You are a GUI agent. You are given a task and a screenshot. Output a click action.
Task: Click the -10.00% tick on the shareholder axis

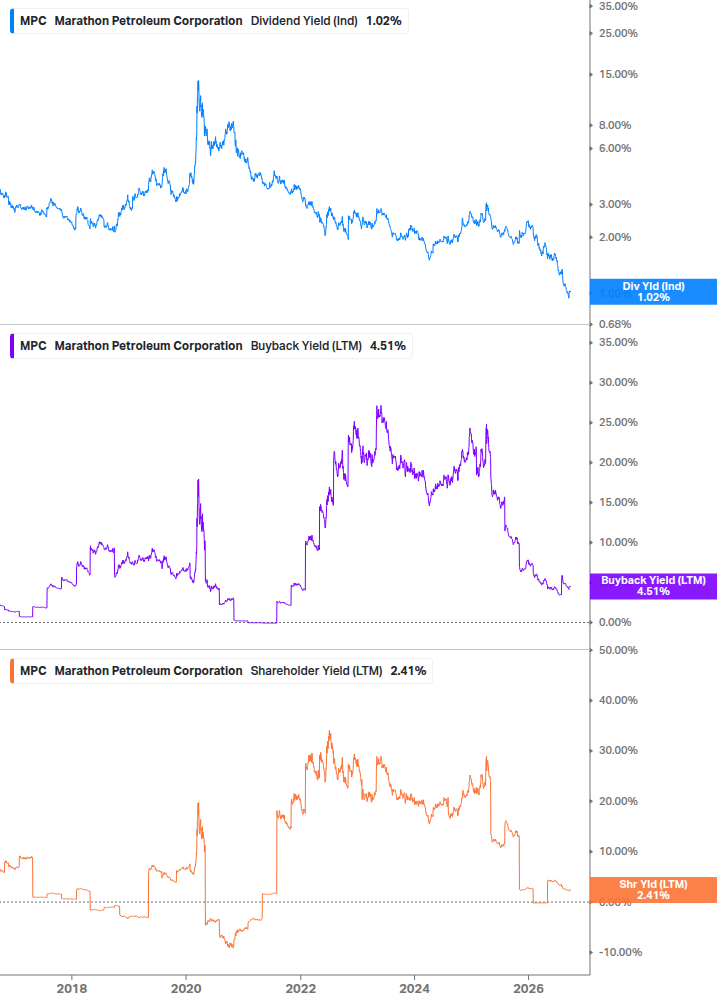pos(620,952)
